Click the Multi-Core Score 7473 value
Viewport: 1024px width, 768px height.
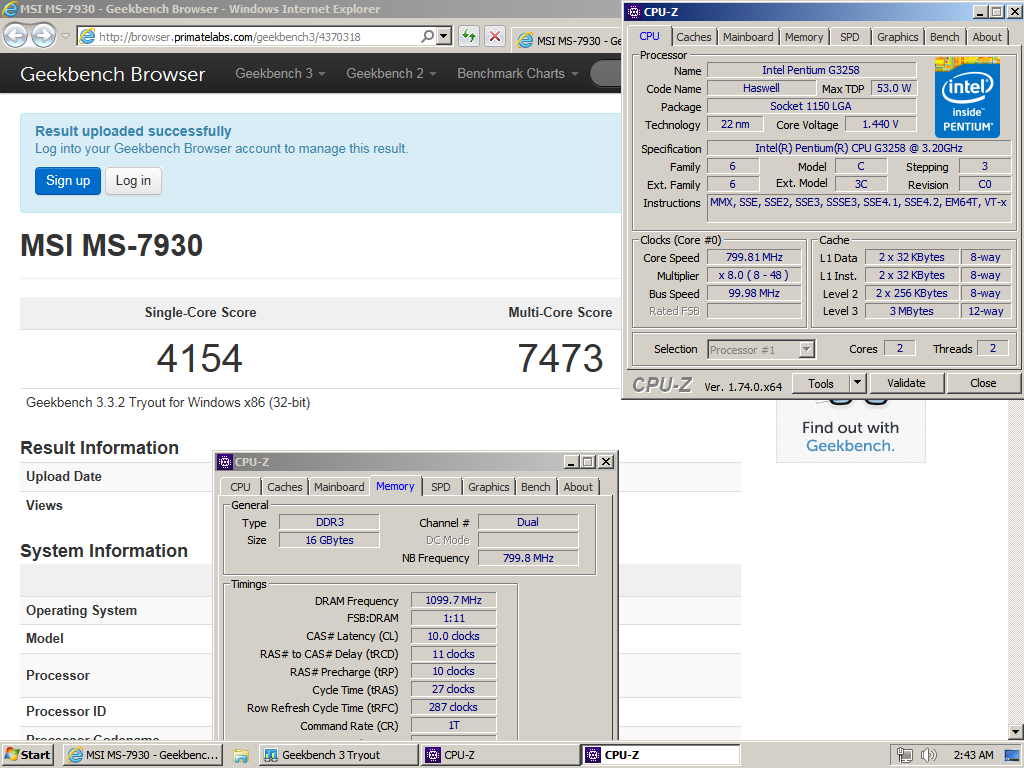pyautogui.click(x=560, y=359)
